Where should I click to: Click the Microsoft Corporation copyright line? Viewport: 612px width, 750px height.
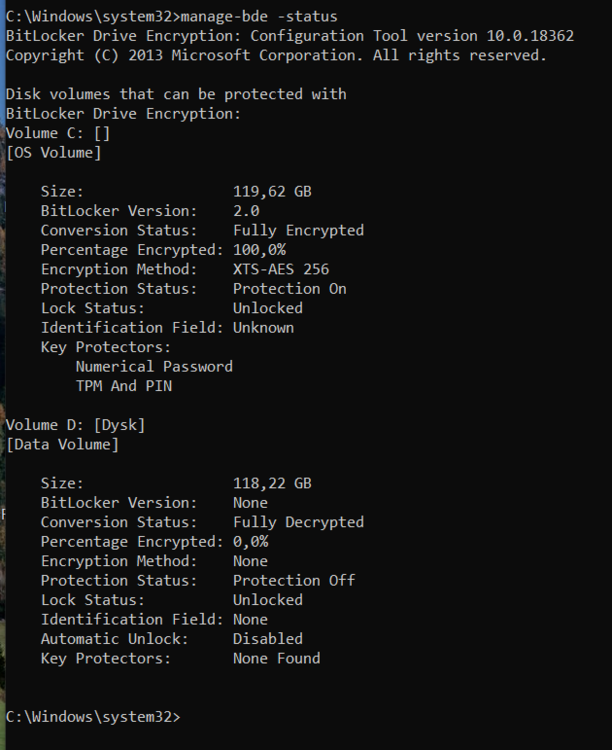pos(276,55)
